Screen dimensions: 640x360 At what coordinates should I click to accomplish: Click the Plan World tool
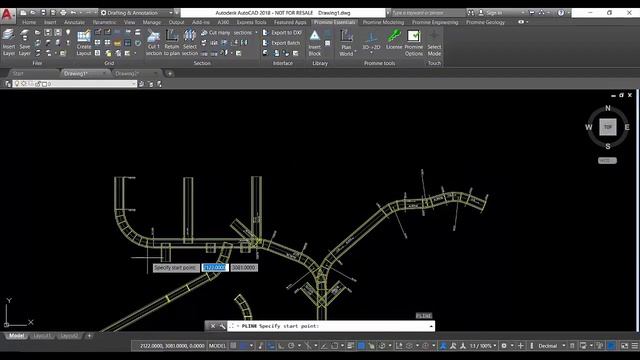click(346, 42)
